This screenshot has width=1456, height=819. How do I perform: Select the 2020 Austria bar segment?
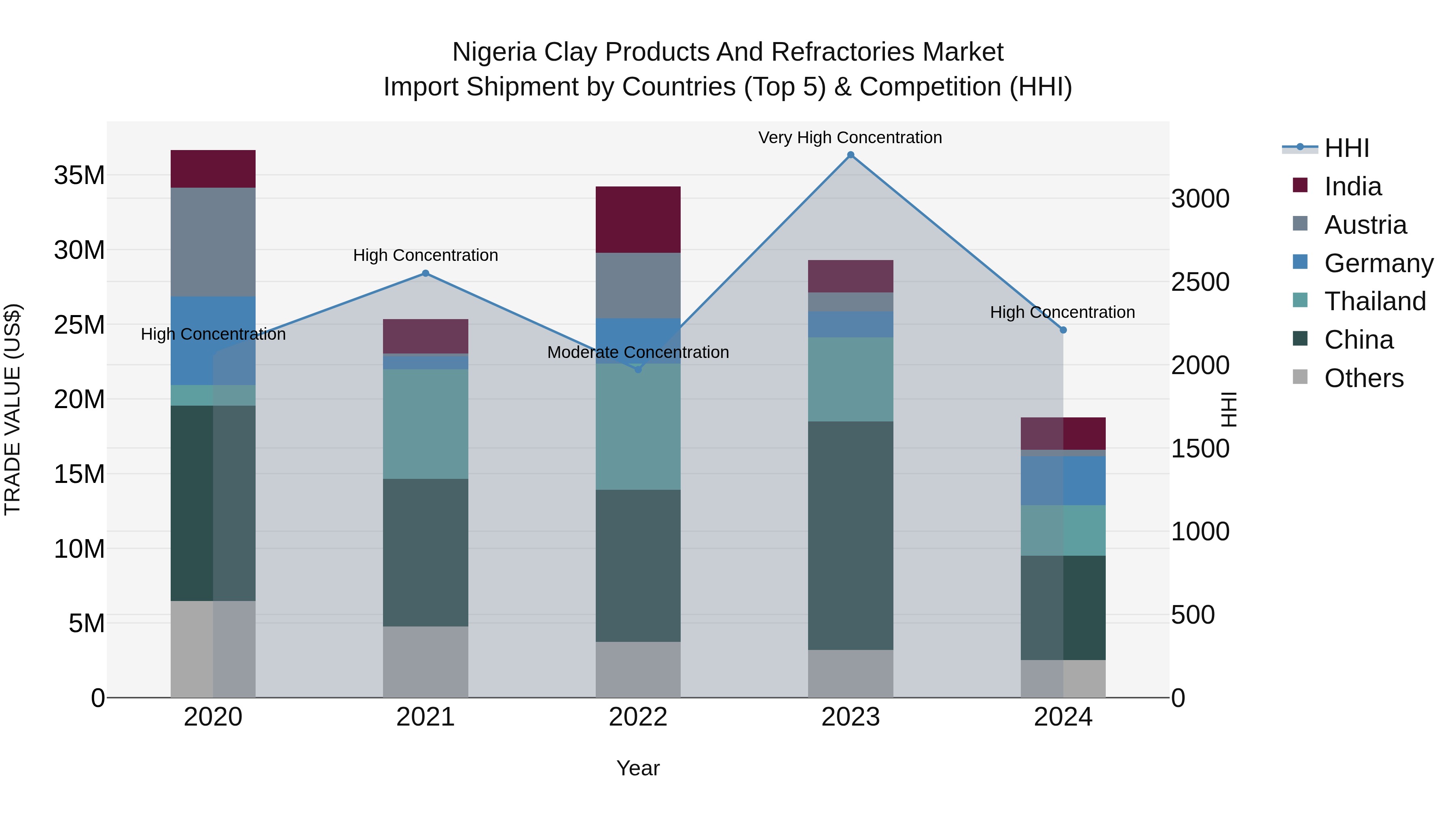(x=213, y=242)
